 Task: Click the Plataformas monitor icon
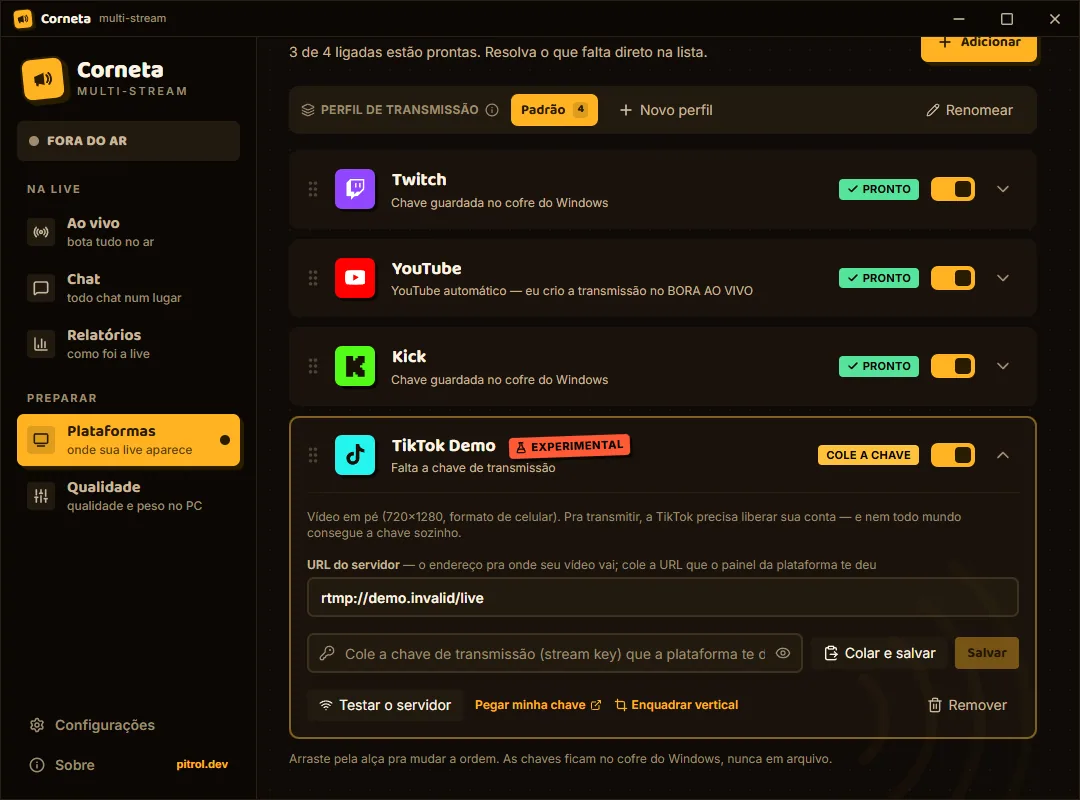coord(41,440)
